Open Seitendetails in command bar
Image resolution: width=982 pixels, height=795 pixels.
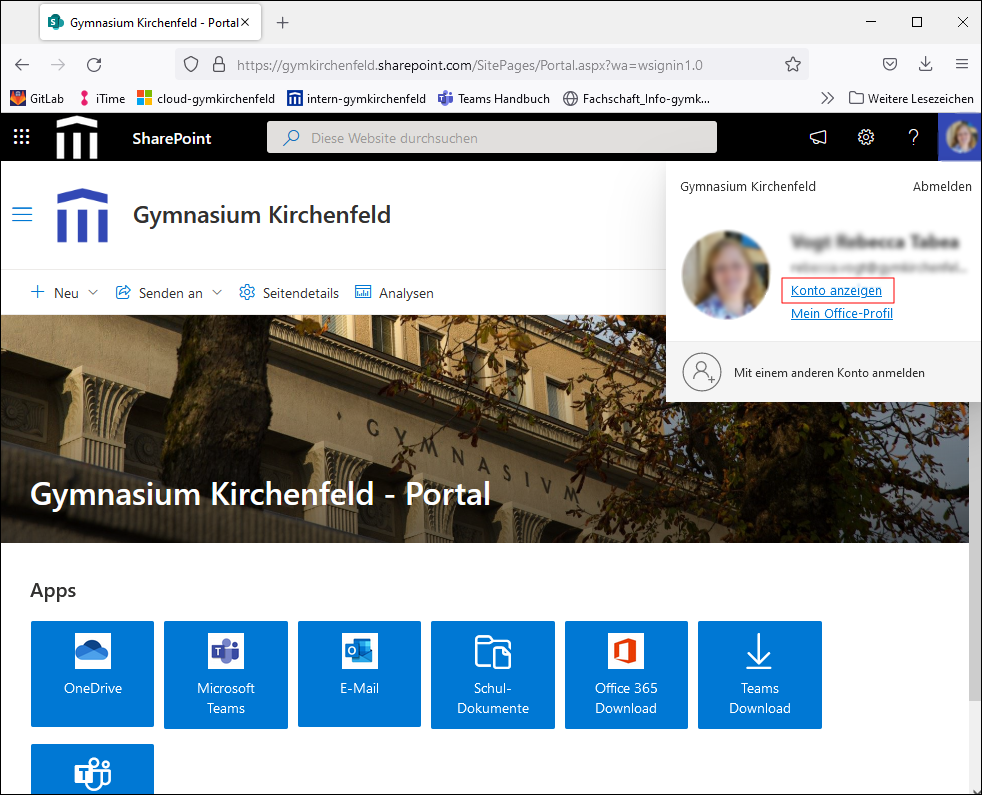289,293
